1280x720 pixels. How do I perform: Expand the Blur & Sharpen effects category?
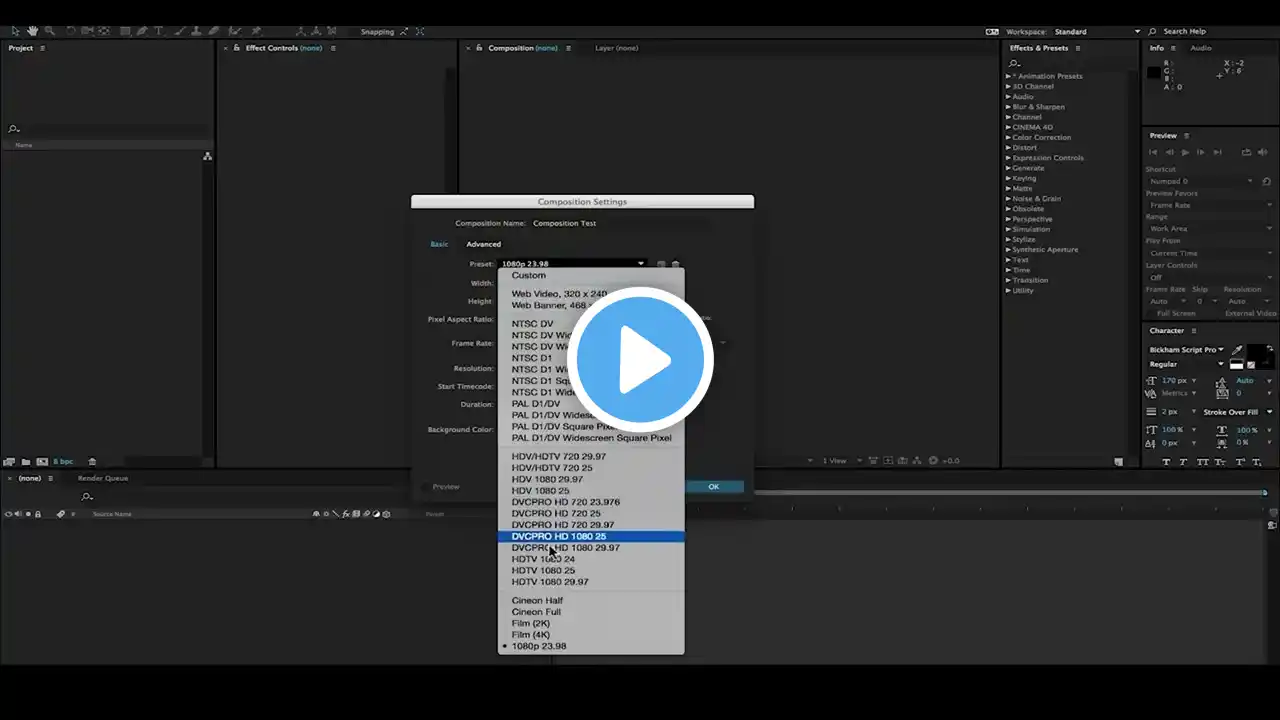pos(1009,107)
